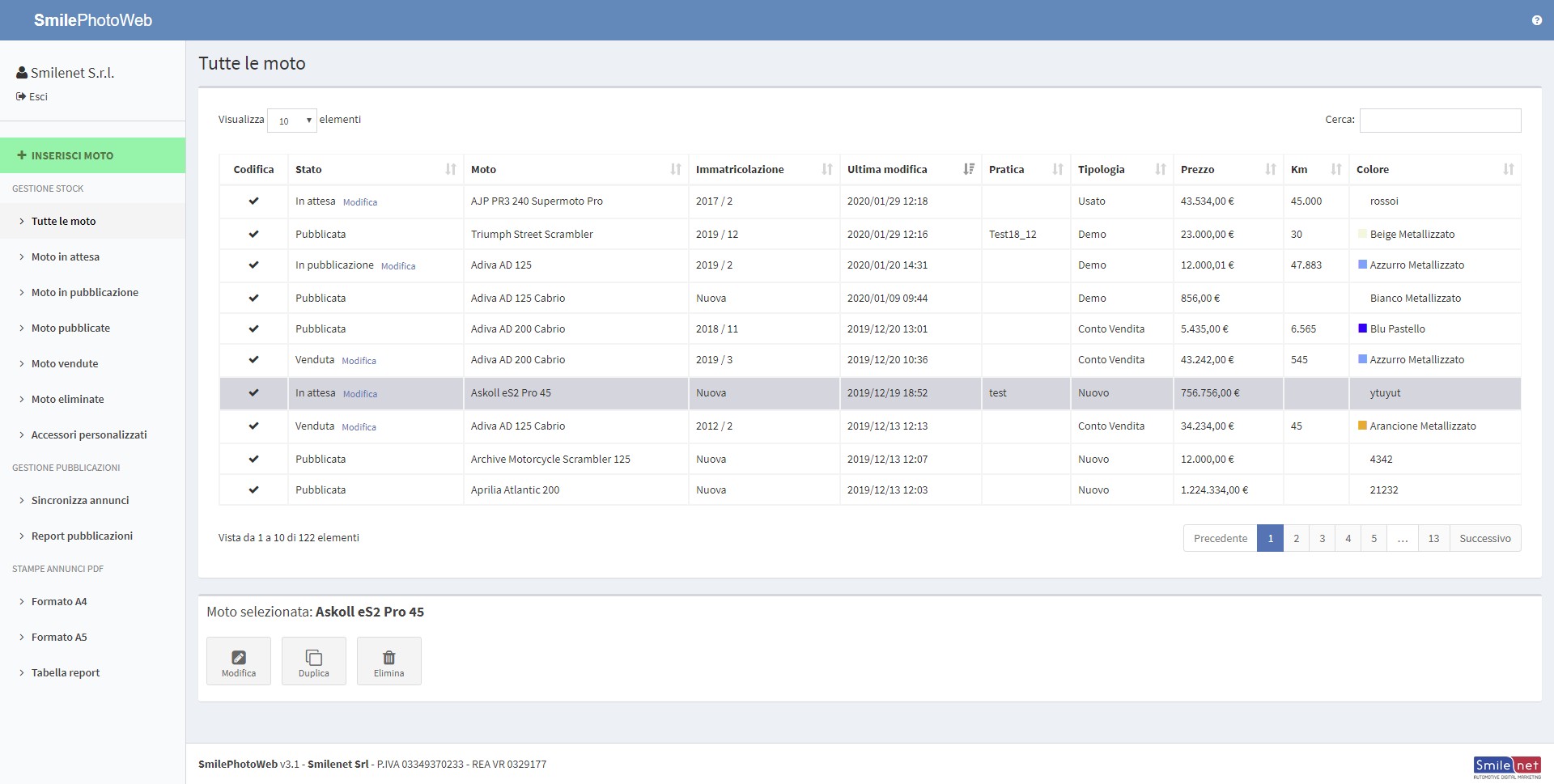The height and width of the screenshot is (784, 1554).
Task: Sort by Km column arrows
Action: click(1335, 169)
